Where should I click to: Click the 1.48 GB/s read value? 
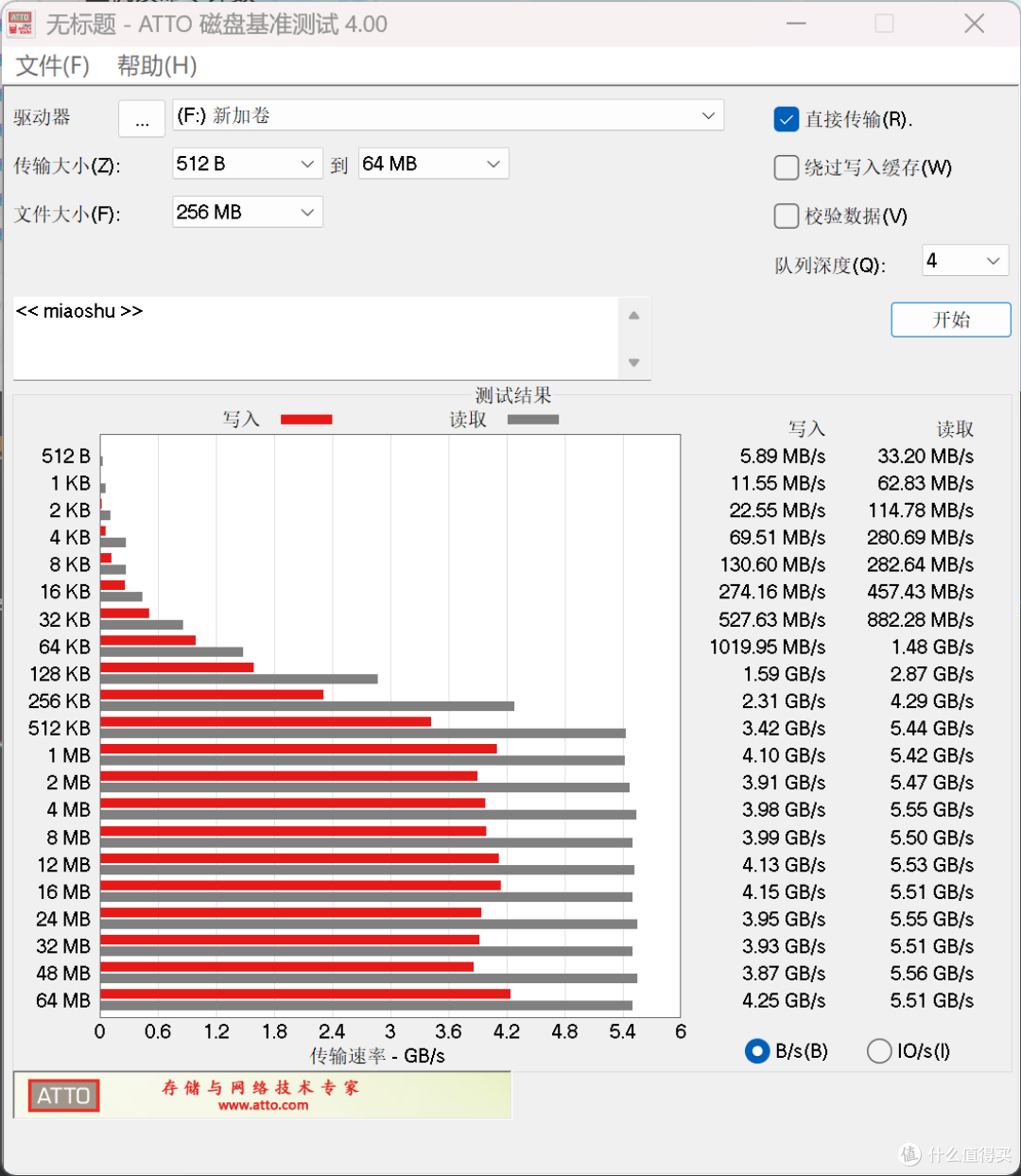point(932,648)
